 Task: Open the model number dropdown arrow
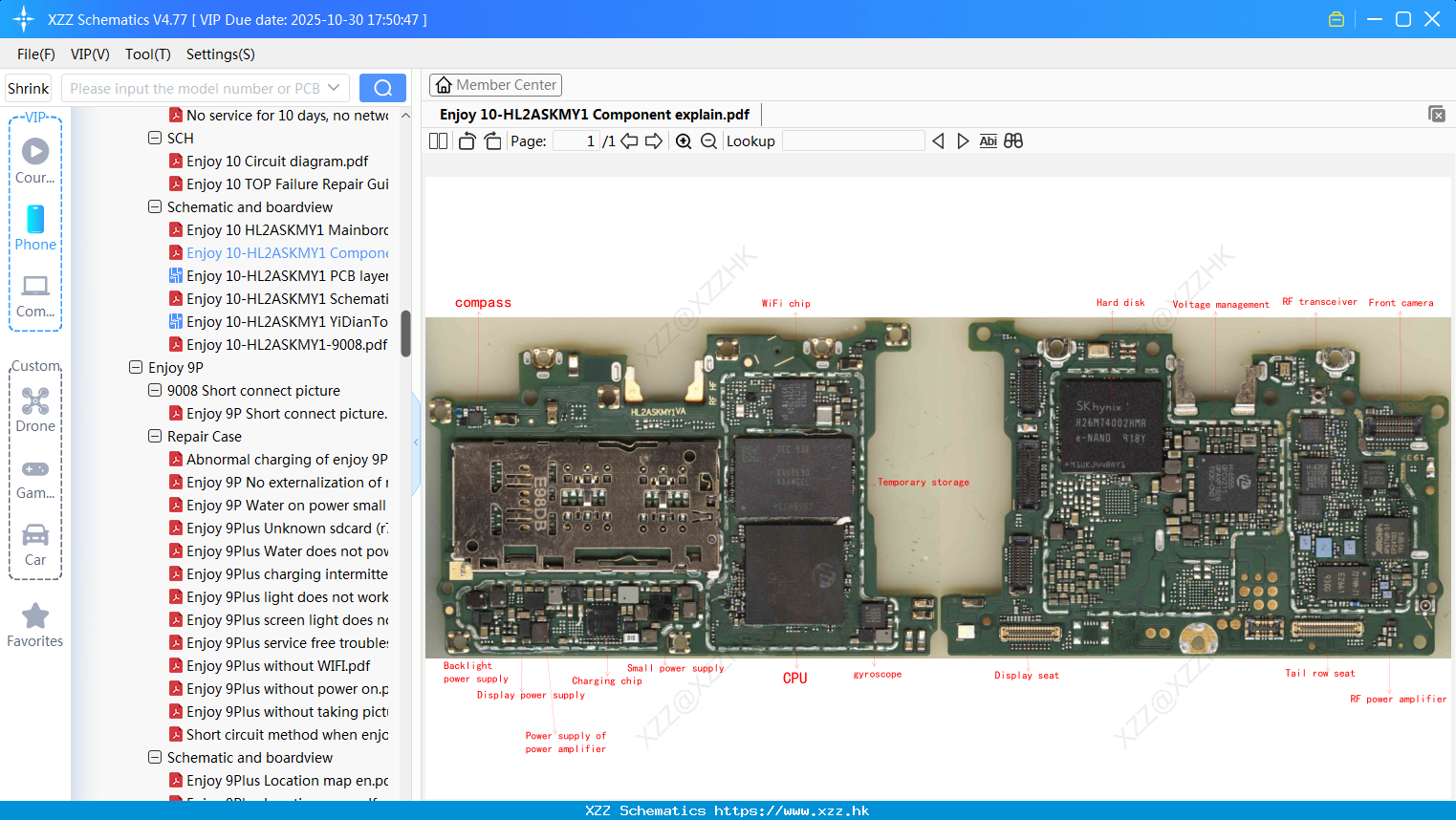tap(334, 88)
